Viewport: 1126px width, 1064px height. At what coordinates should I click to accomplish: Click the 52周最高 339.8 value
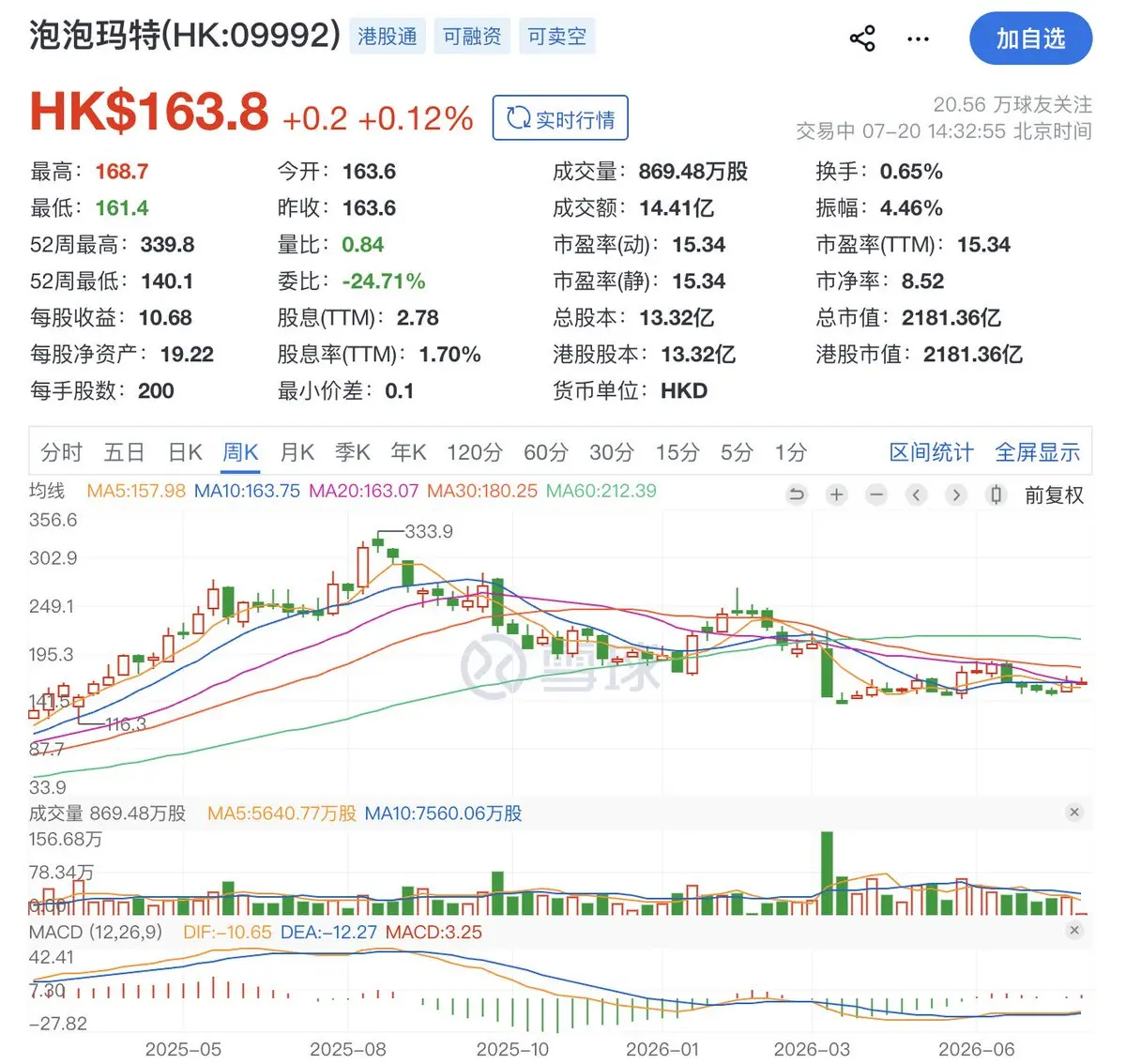click(x=167, y=245)
